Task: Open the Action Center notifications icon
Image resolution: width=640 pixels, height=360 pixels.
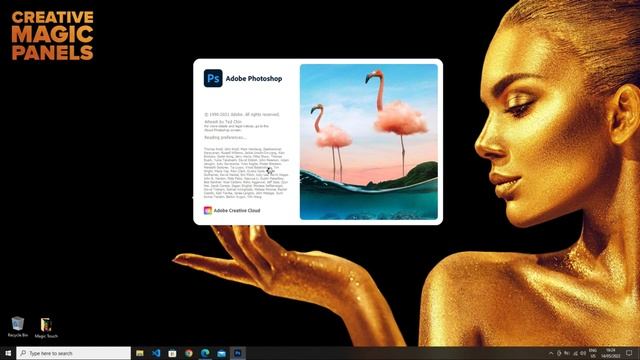Action: click(629, 353)
